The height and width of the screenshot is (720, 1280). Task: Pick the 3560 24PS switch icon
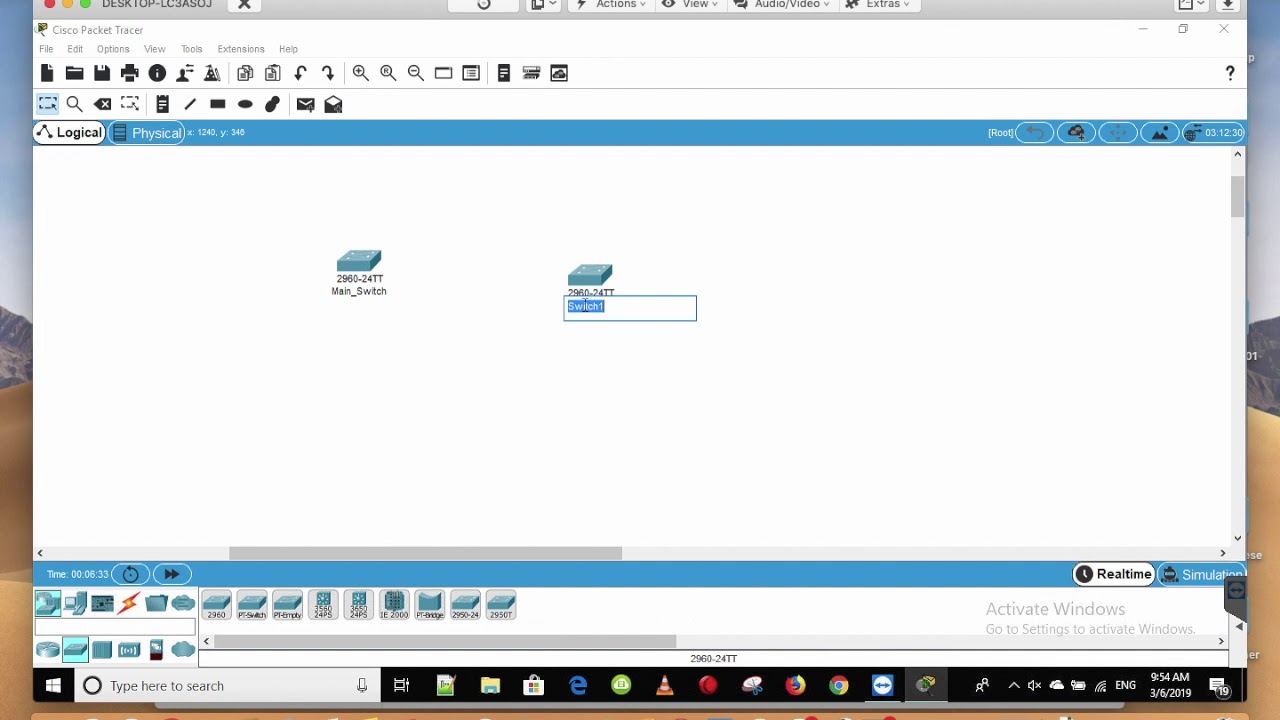coord(323,605)
